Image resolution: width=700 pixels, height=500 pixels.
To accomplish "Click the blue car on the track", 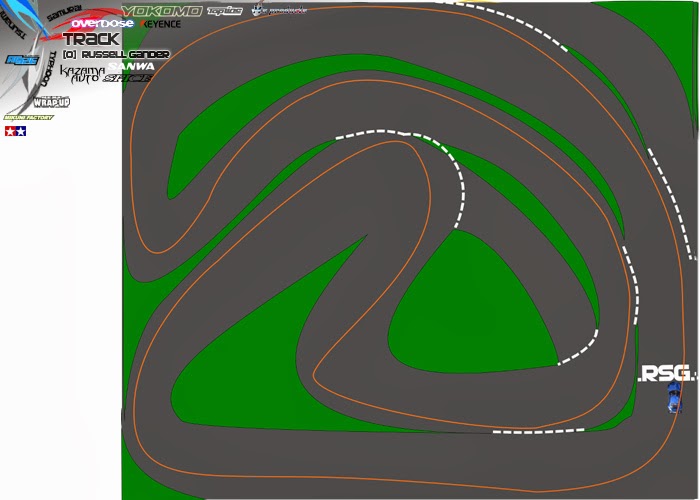I will [x=674, y=397].
